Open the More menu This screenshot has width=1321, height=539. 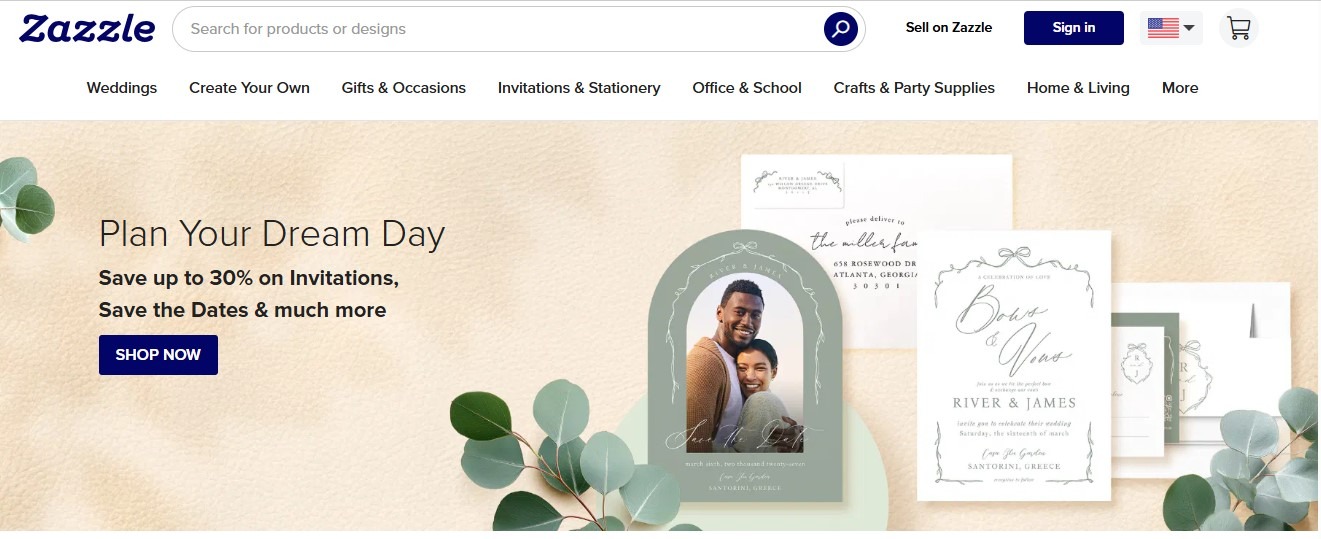[1180, 88]
